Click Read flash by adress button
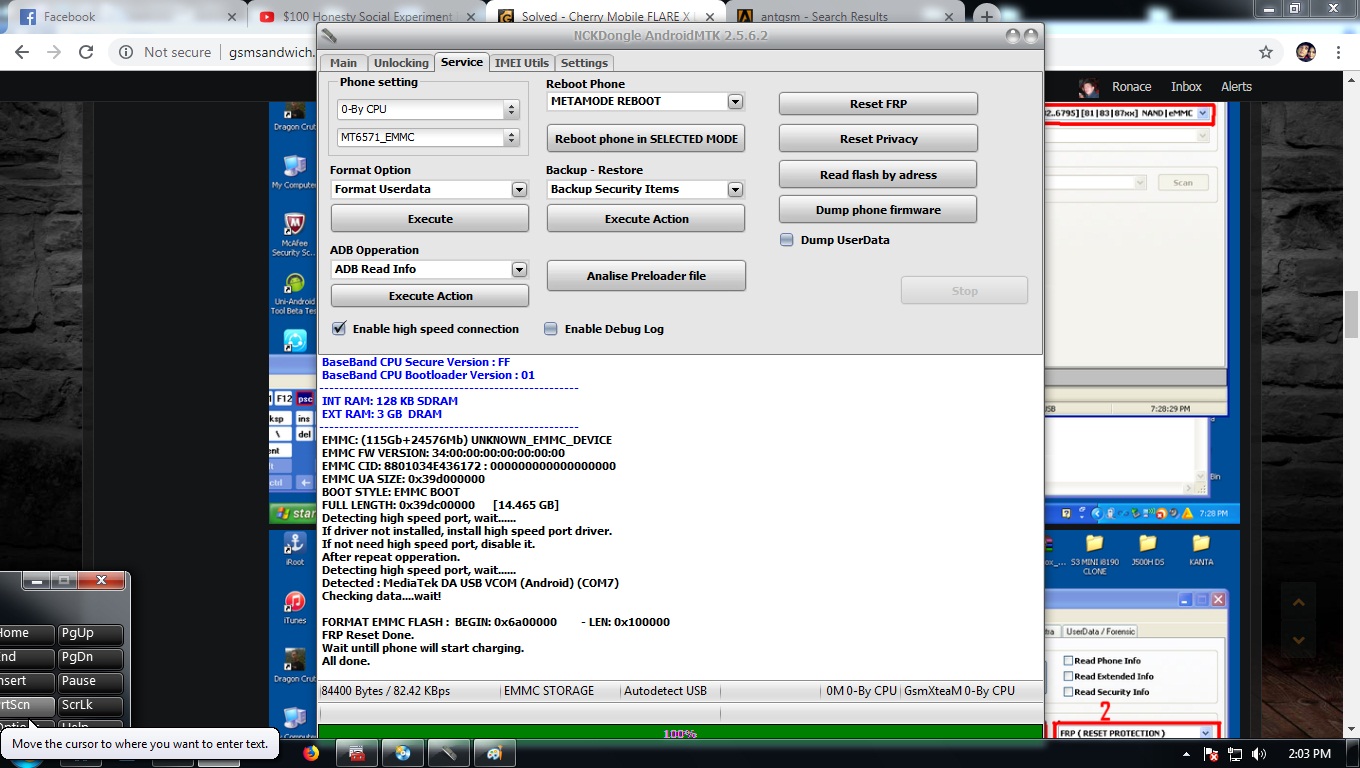Image resolution: width=1360 pixels, height=768 pixels. [x=878, y=175]
